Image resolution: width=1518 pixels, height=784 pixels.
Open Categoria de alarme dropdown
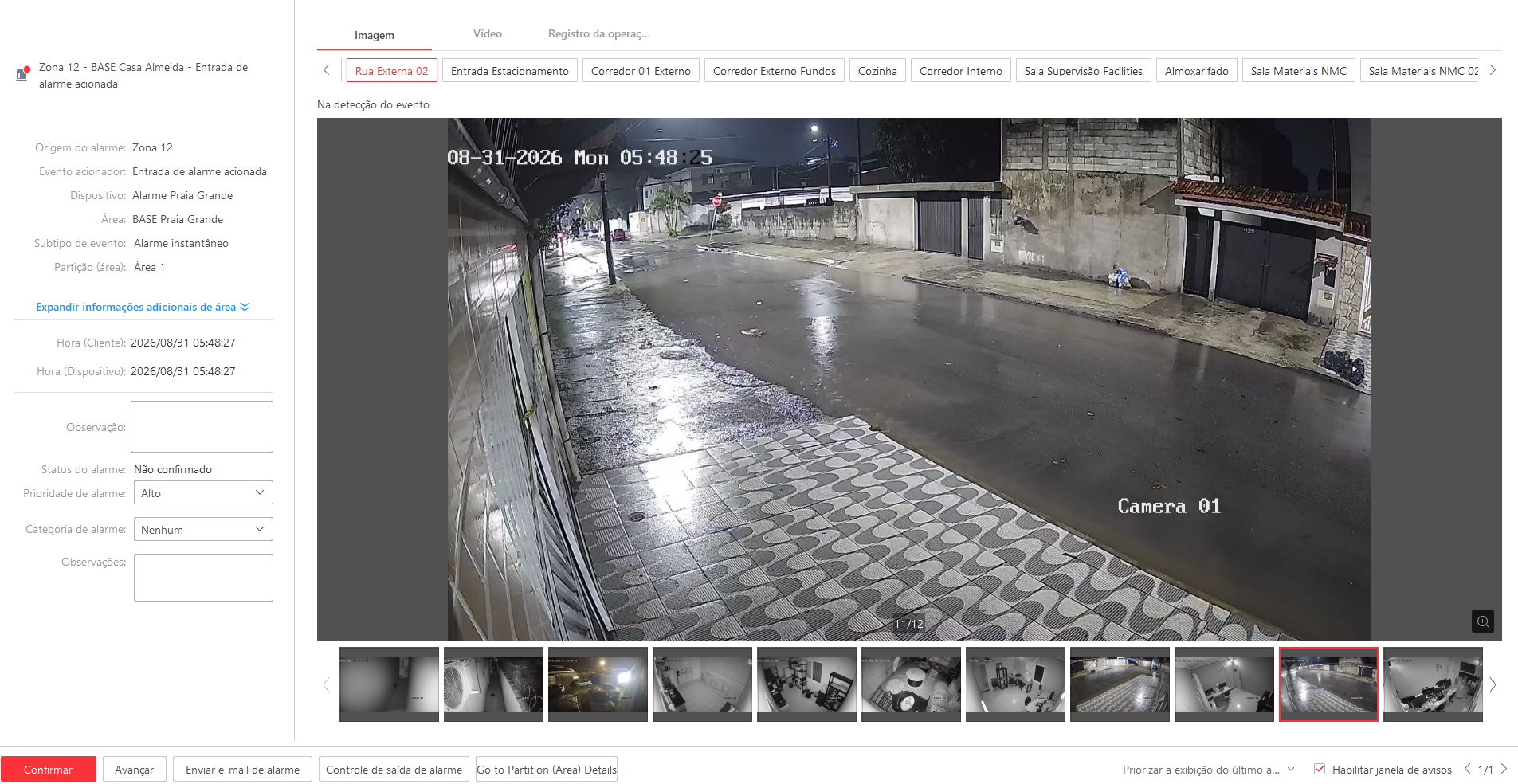(203, 529)
